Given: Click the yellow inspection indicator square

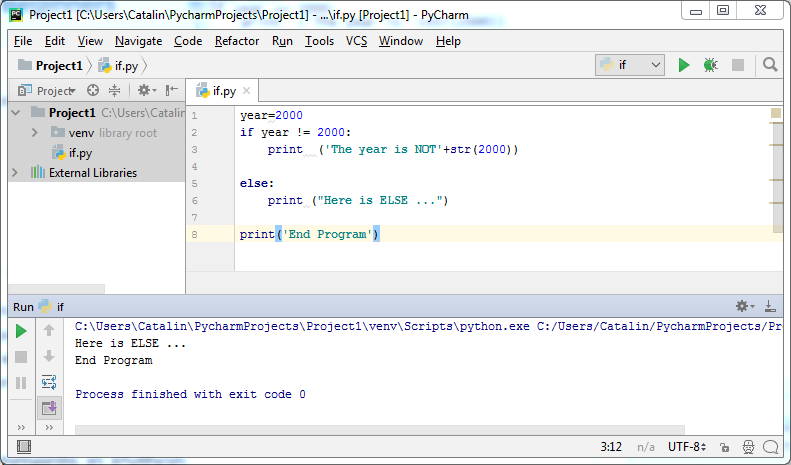Looking at the screenshot, I should click(x=776, y=113).
